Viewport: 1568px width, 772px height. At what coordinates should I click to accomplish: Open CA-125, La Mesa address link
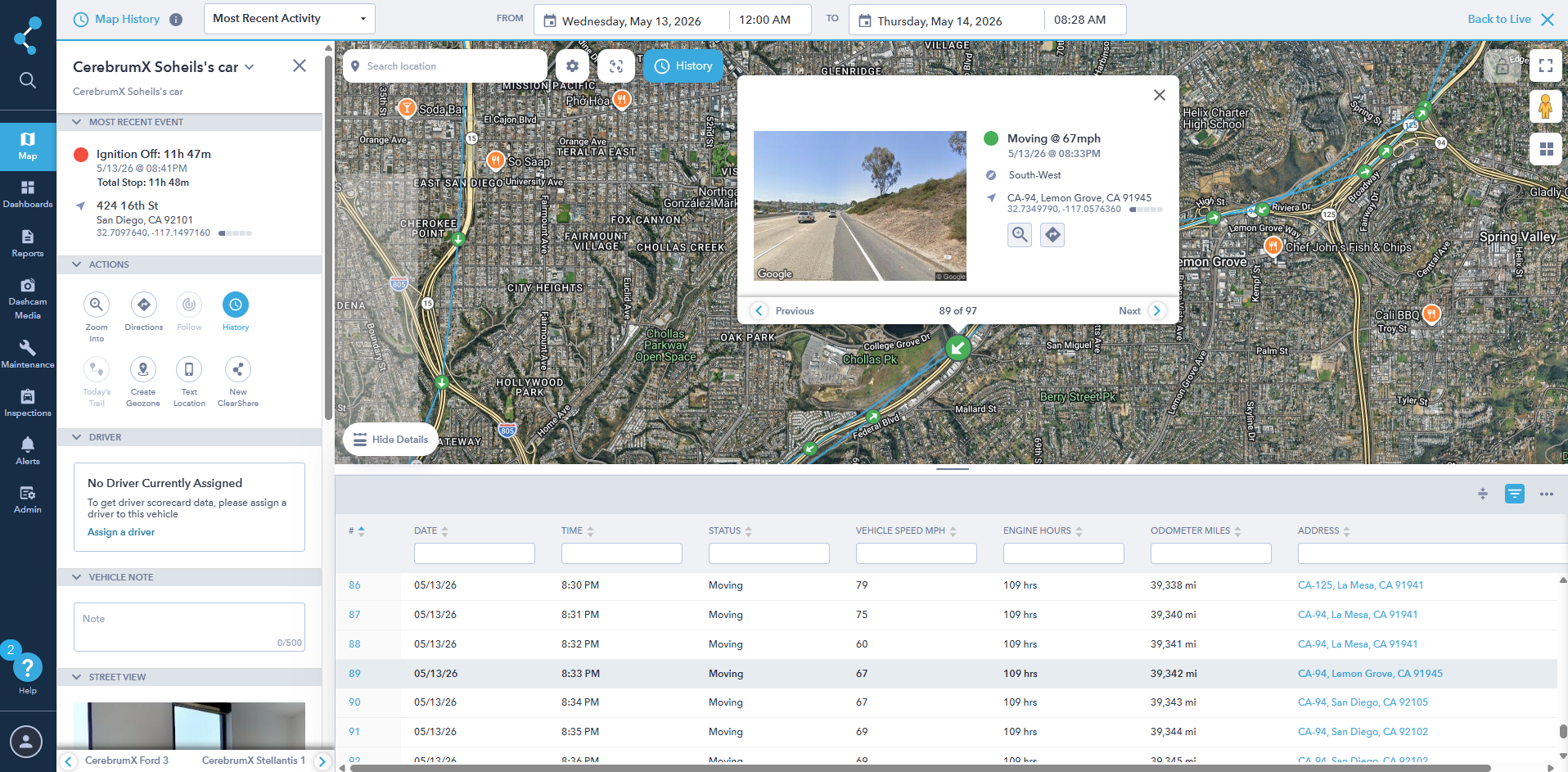click(x=1360, y=585)
